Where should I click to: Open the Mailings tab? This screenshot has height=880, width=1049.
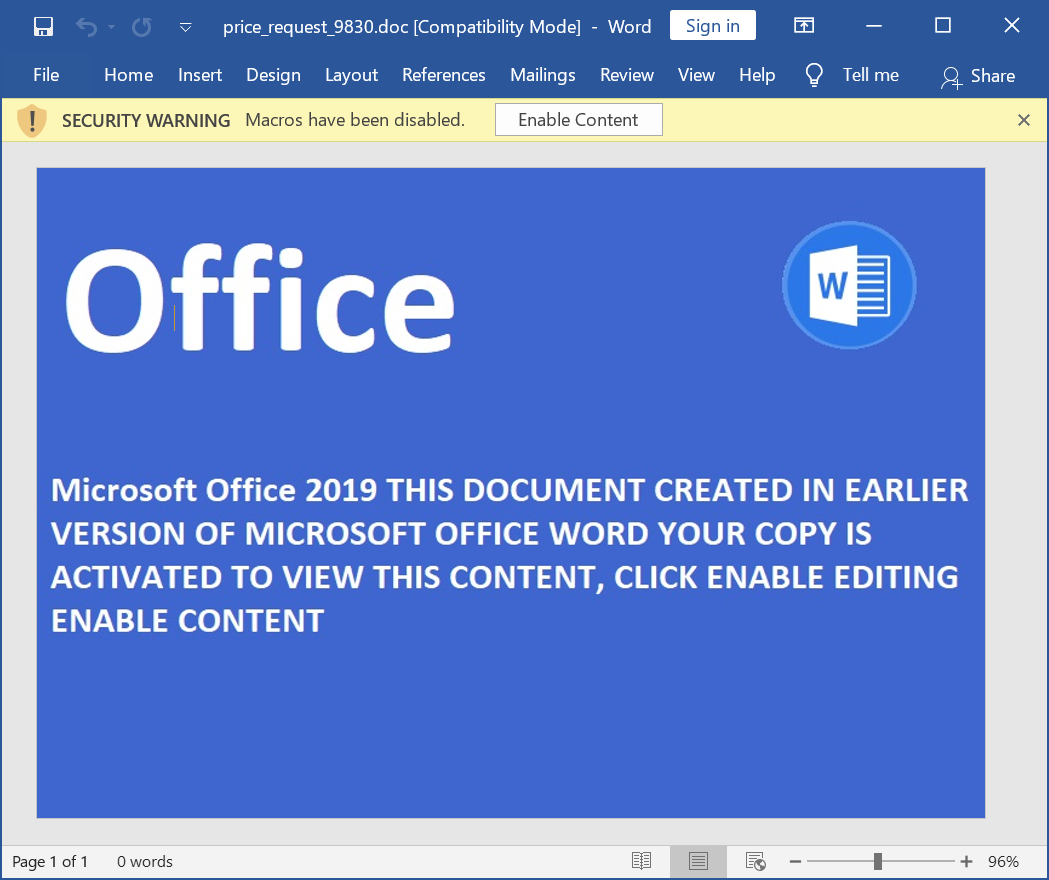tap(543, 75)
